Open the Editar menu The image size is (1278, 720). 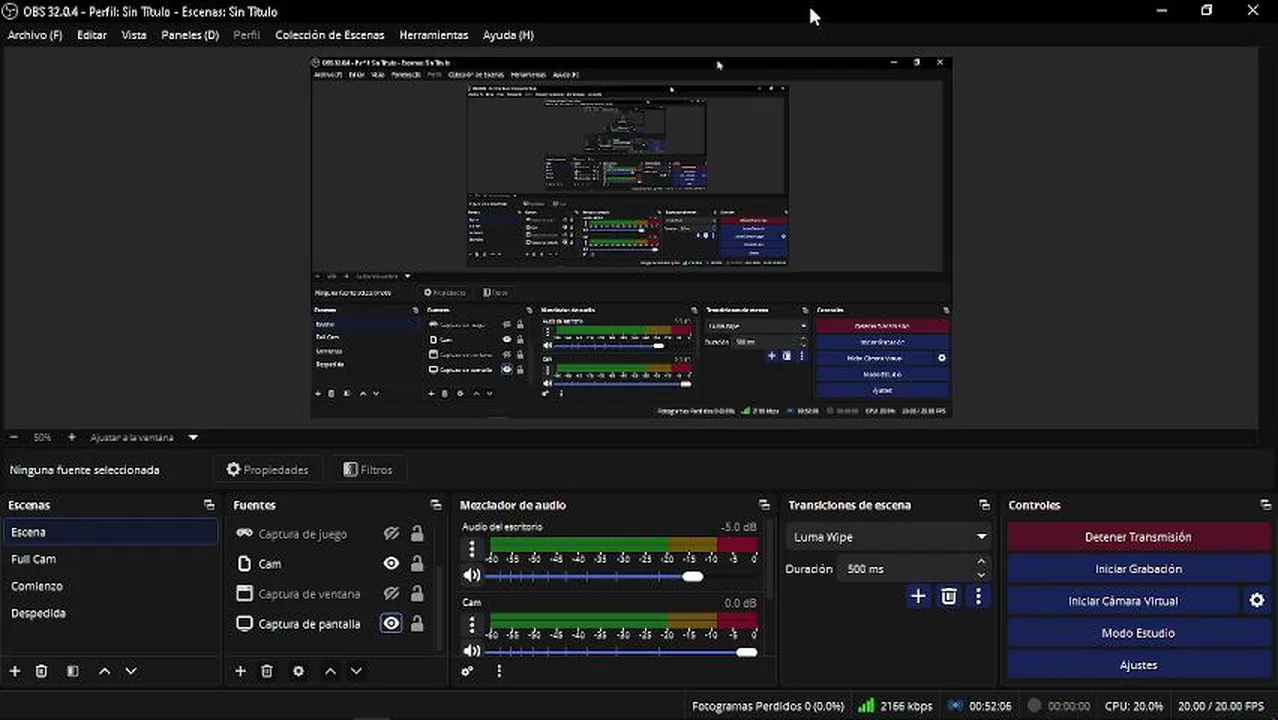click(x=92, y=35)
